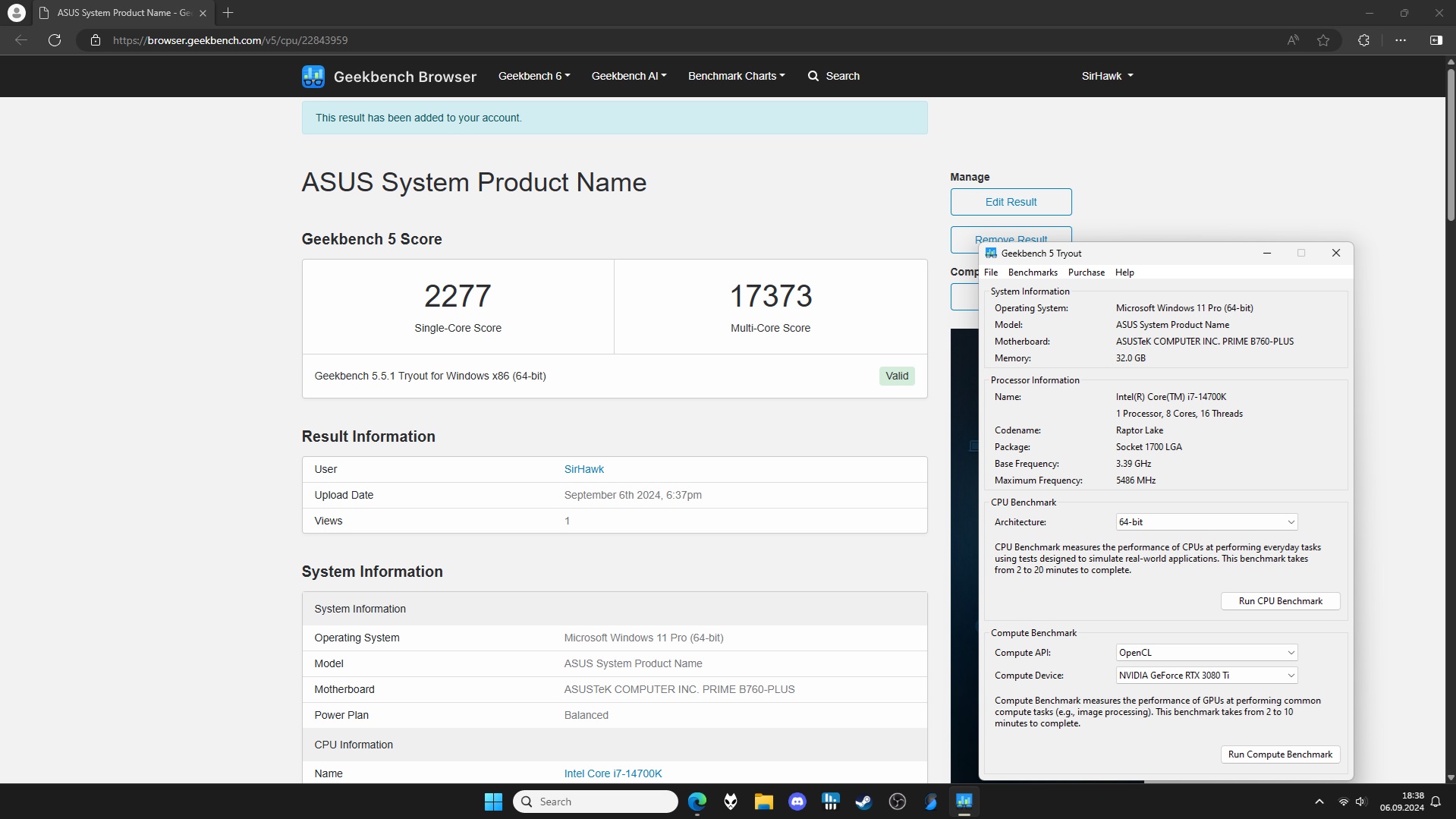Viewport: 1456px width, 819px height.
Task: Click the search magnifier icon in Geekbench navbar
Action: 813,76
